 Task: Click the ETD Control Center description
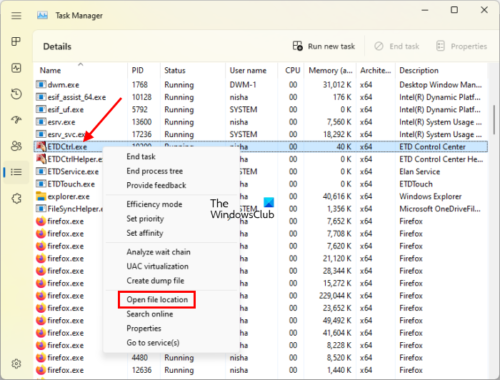[x=432, y=146]
